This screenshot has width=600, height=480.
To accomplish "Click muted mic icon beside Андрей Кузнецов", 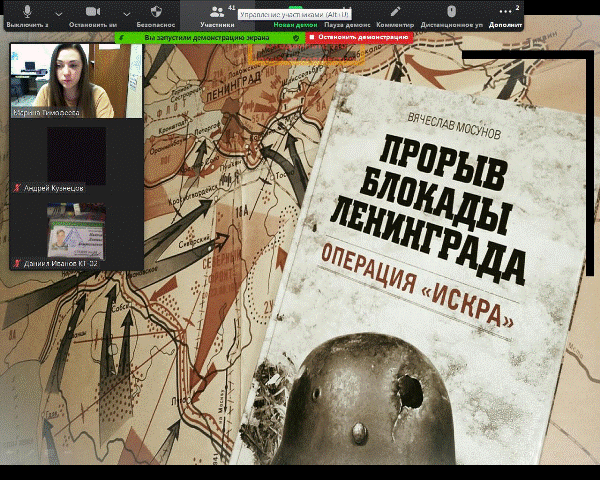I will click(x=16, y=187).
